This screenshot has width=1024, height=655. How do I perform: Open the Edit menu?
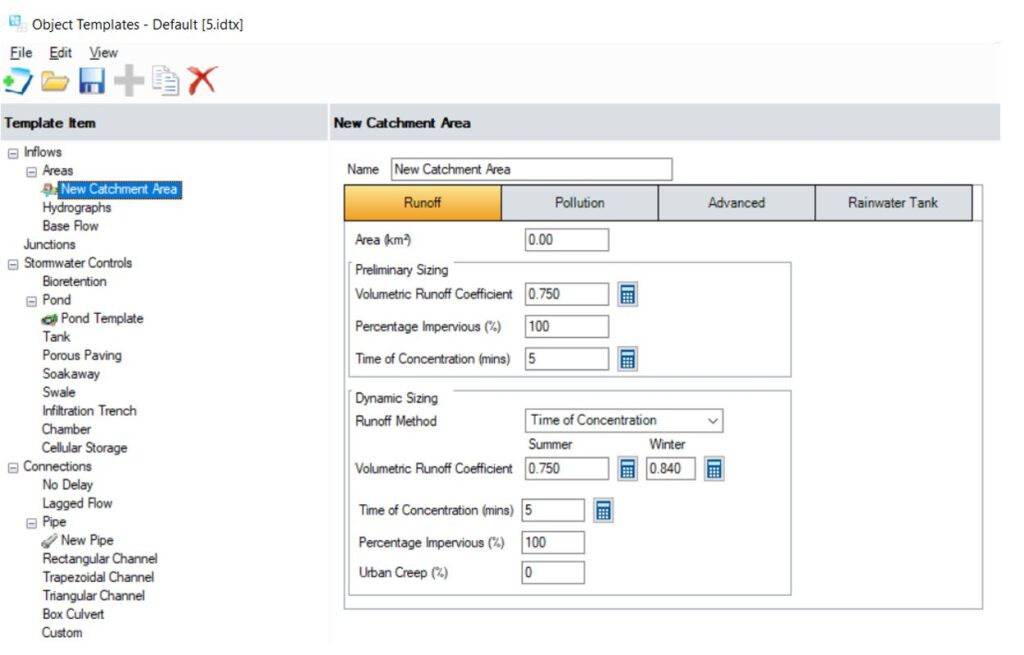coord(61,53)
